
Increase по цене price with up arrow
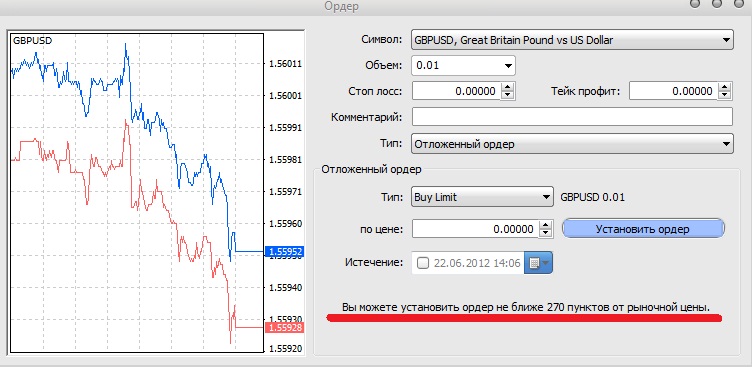tap(546, 225)
